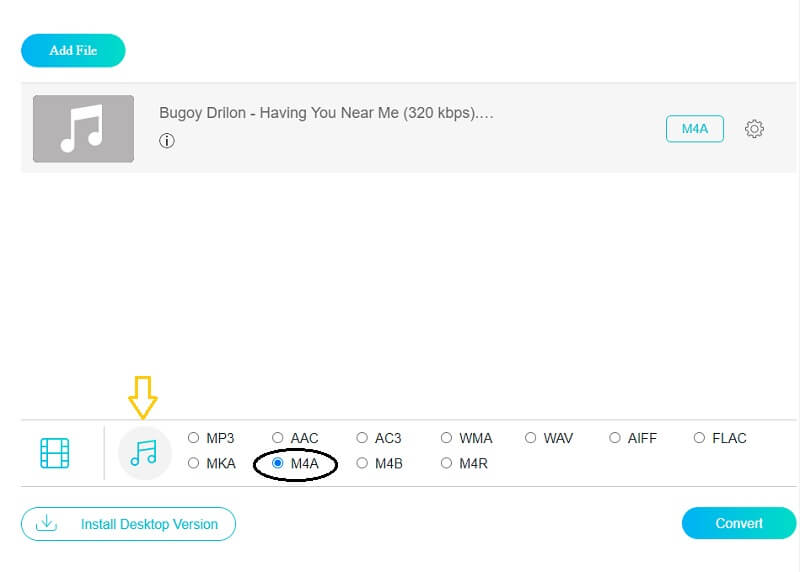Select the AC3 radio option
The height and width of the screenshot is (572, 800).
(362, 438)
